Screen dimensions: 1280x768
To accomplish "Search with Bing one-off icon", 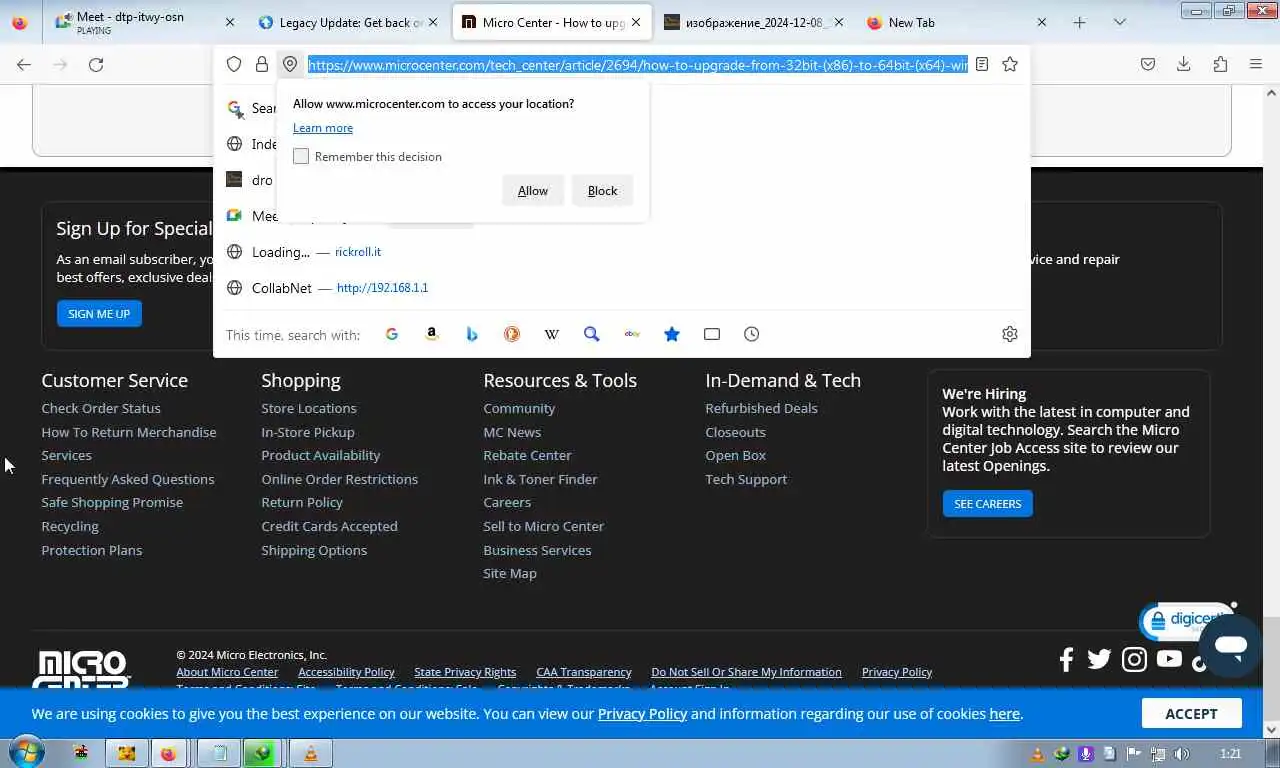I will point(472,334).
